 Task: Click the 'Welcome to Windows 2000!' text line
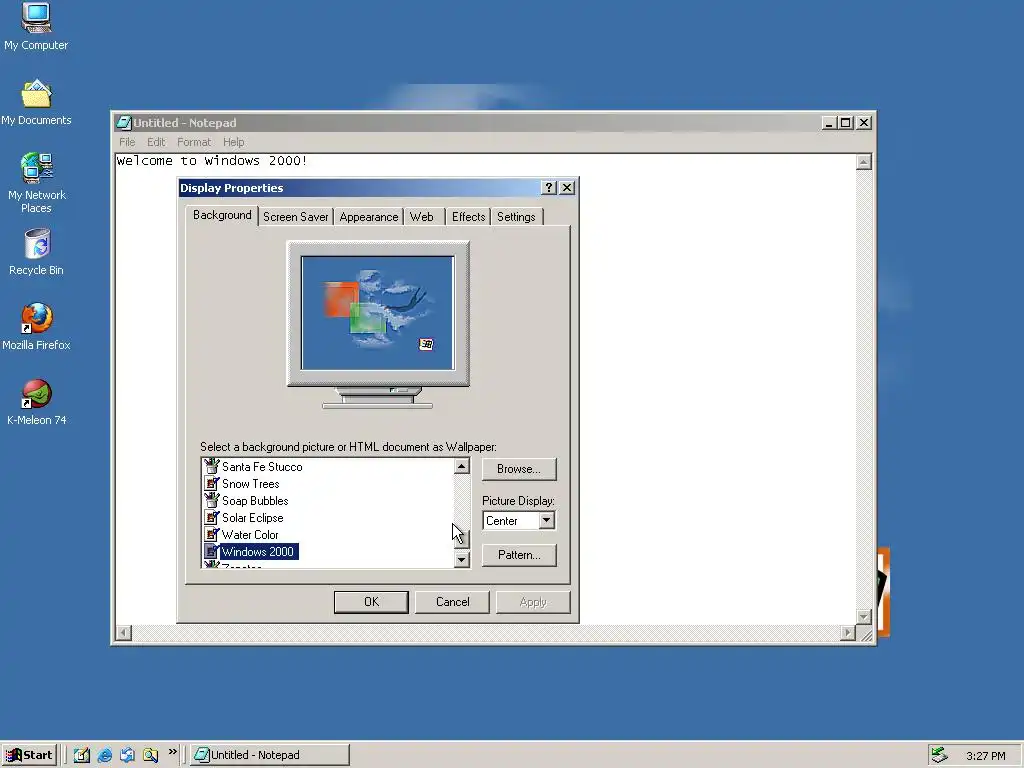pos(212,161)
